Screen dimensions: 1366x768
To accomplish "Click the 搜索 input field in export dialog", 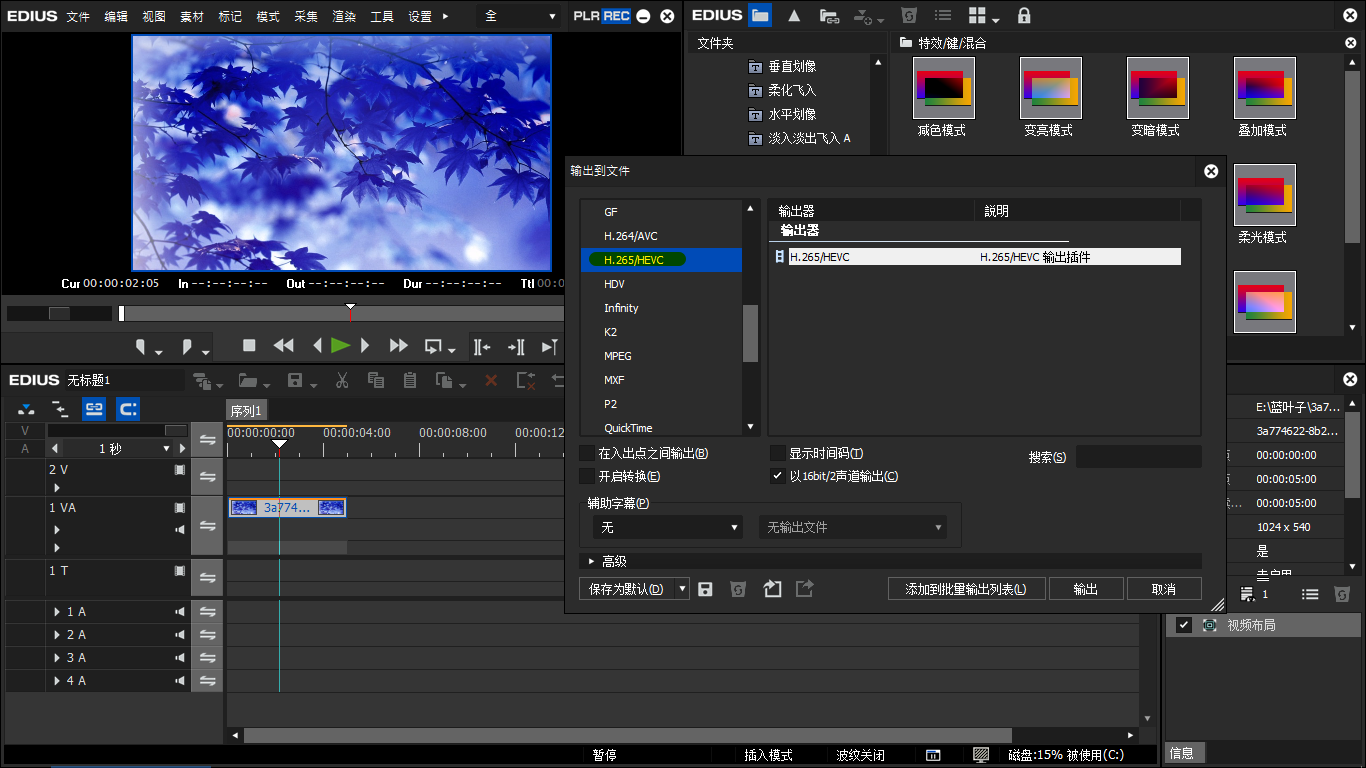I will tap(1138, 456).
